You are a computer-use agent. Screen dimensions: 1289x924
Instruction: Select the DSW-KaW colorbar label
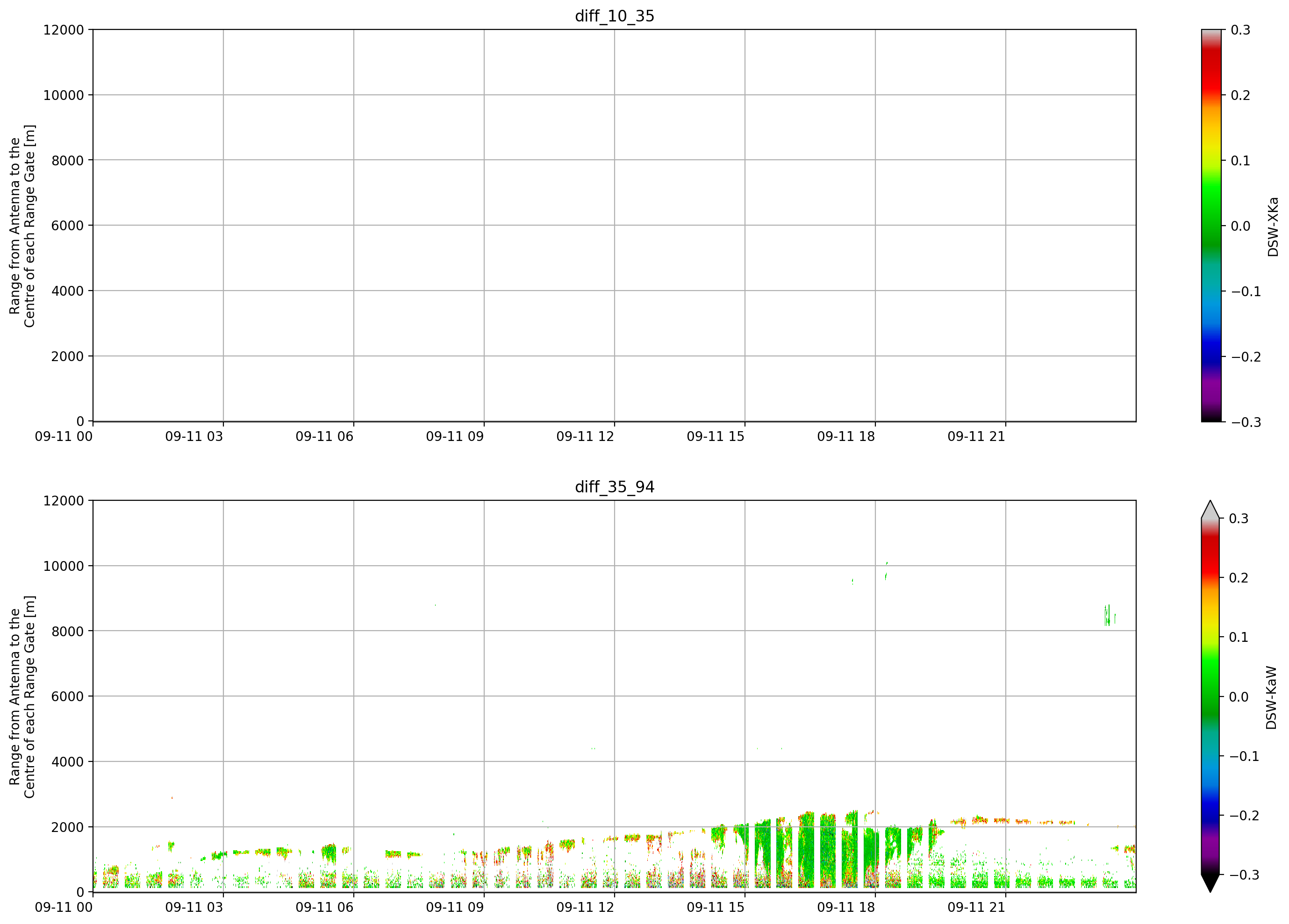tap(1271, 697)
